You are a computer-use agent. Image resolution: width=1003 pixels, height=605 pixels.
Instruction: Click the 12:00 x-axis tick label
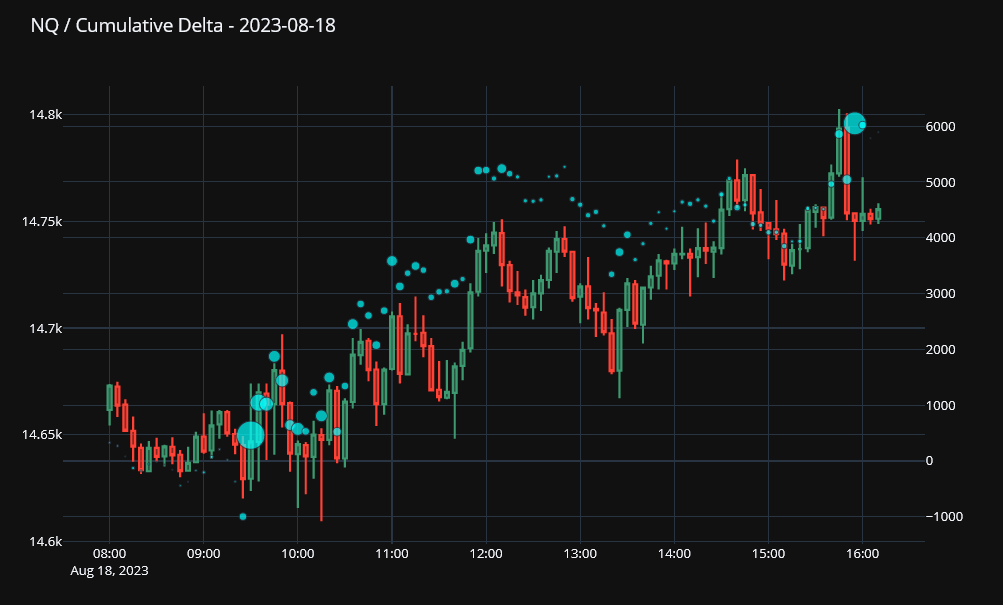(x=486, y=553)
